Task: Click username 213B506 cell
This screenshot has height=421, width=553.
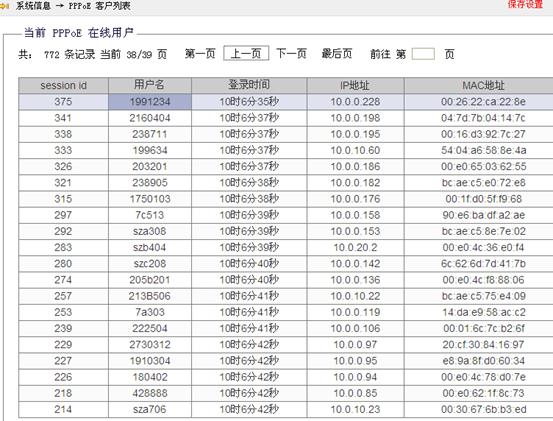Action: [x=150, y=296]
